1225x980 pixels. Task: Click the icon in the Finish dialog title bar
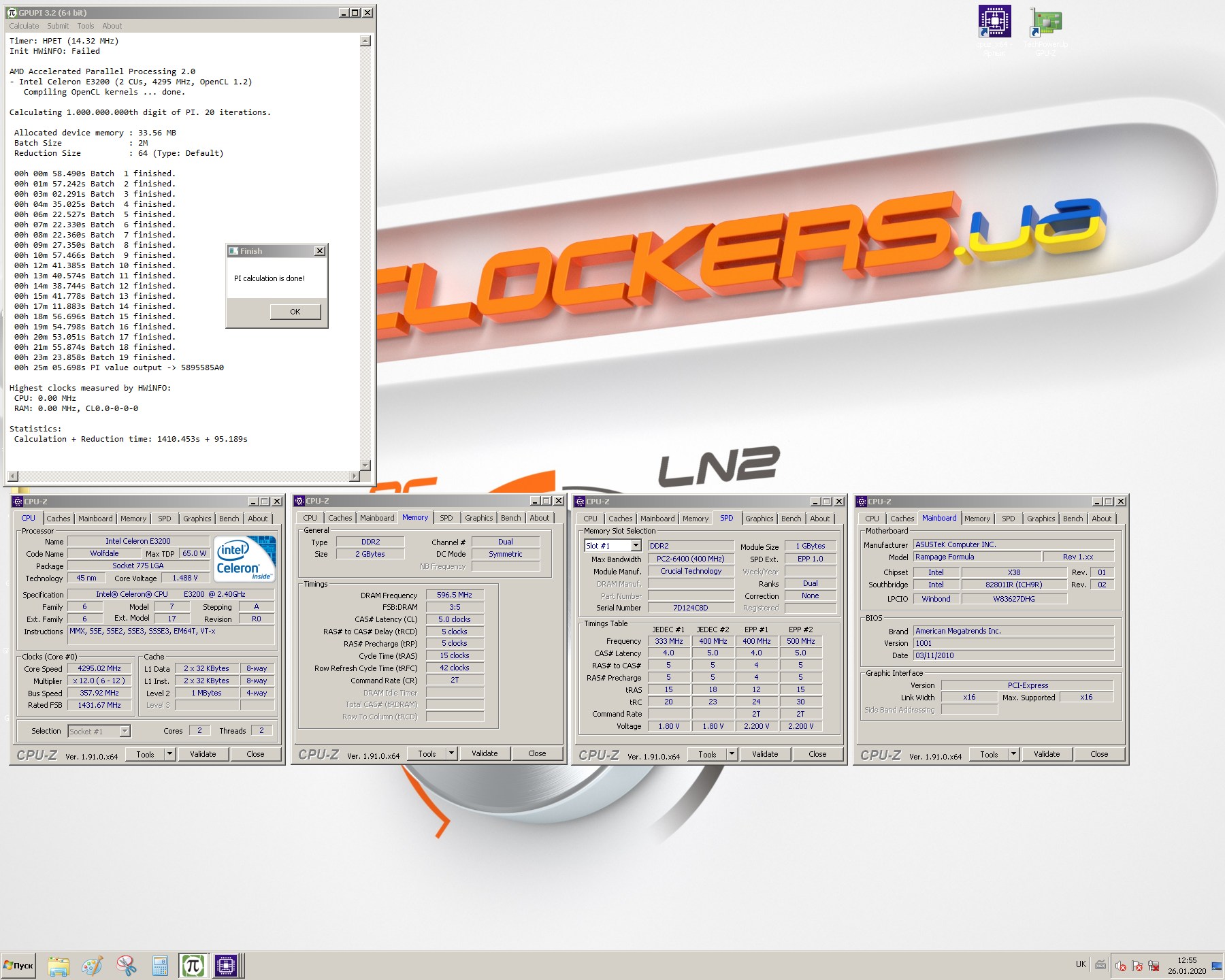(x=233, y=251)
